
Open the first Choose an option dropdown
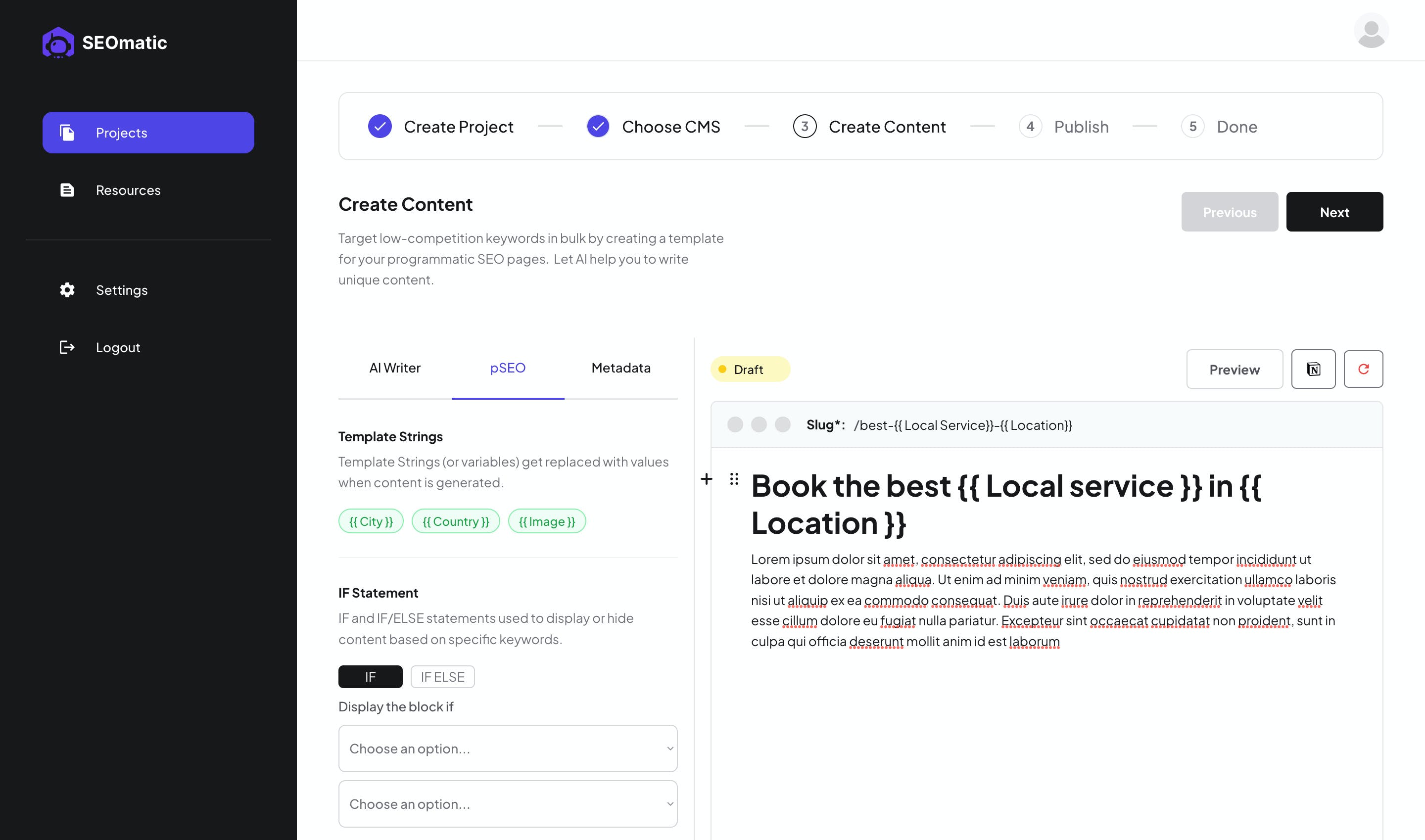[507, 748]
